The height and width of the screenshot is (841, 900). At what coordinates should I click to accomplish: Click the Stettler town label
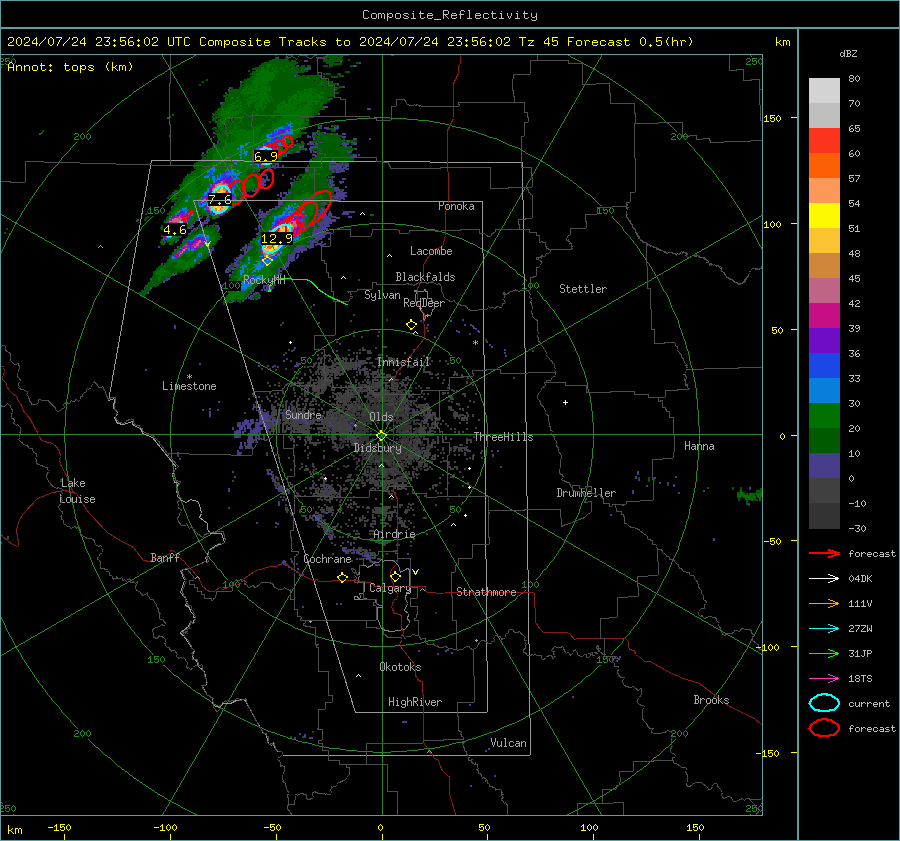pos(583,289)
